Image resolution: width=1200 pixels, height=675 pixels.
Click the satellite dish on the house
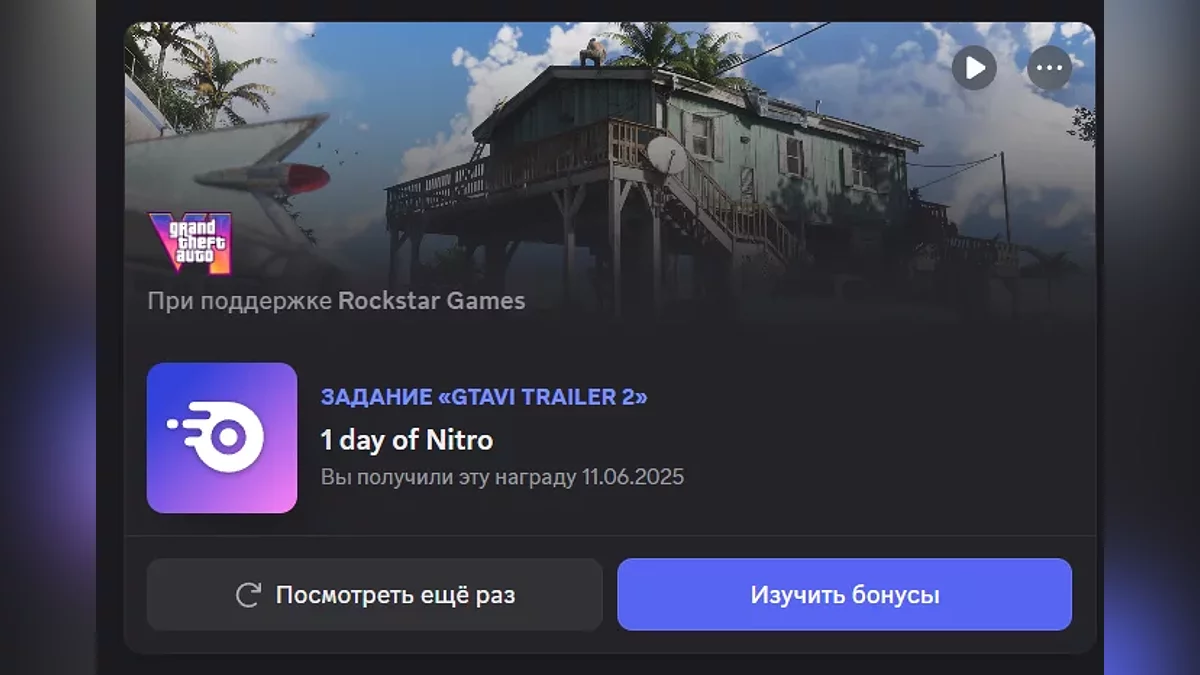666,155
